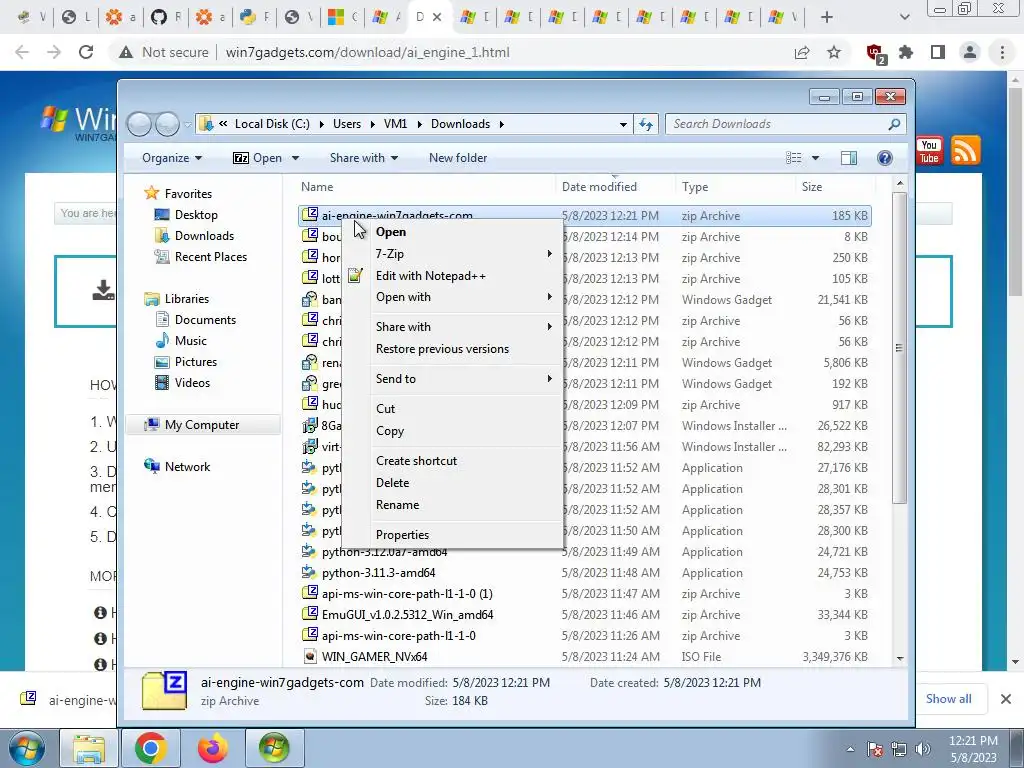The image size is (1024, 768).
Task: Sort files by Name column
Action: pyautogui.click(x=426, y=187)
